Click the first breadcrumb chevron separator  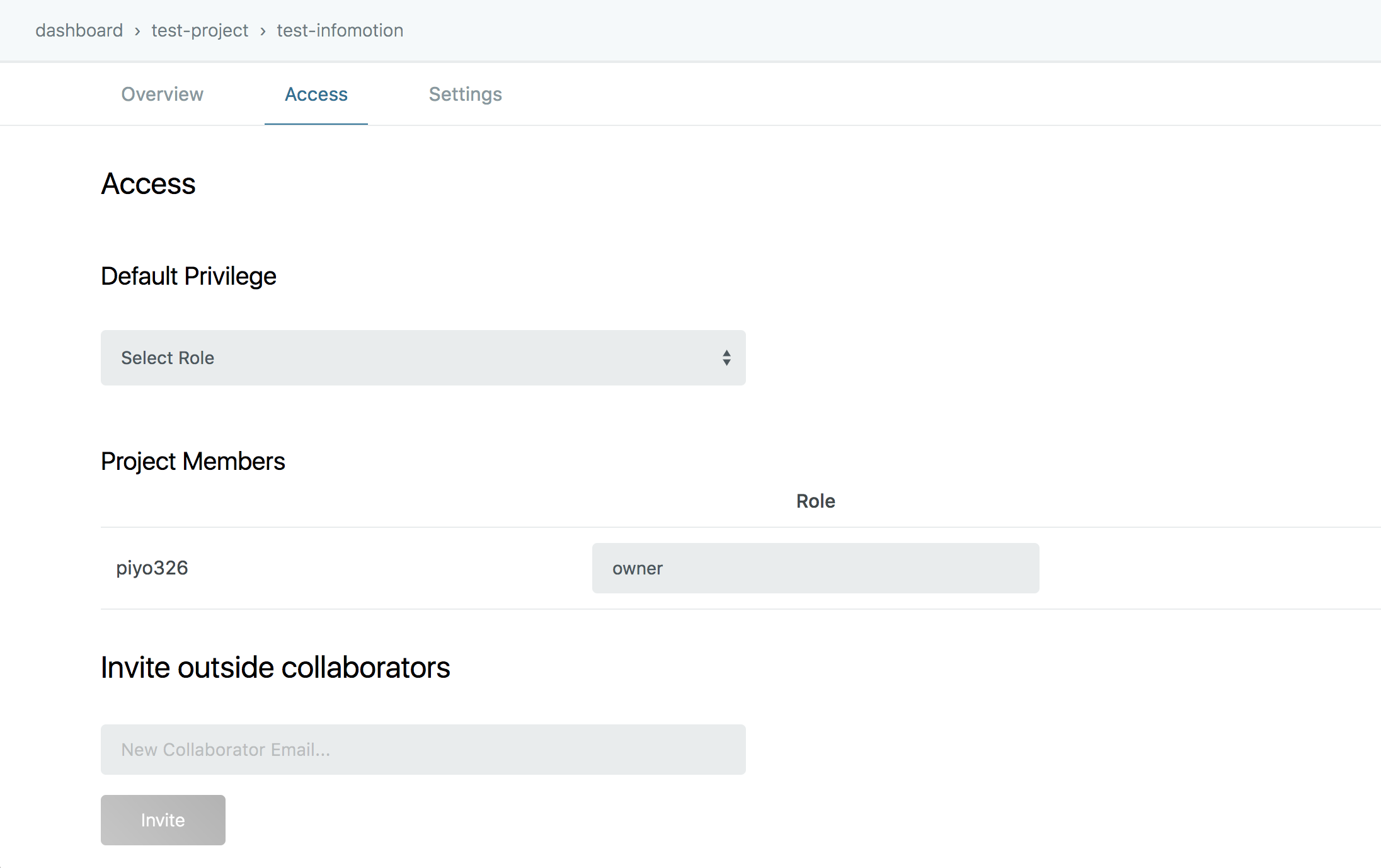point(137,31)
